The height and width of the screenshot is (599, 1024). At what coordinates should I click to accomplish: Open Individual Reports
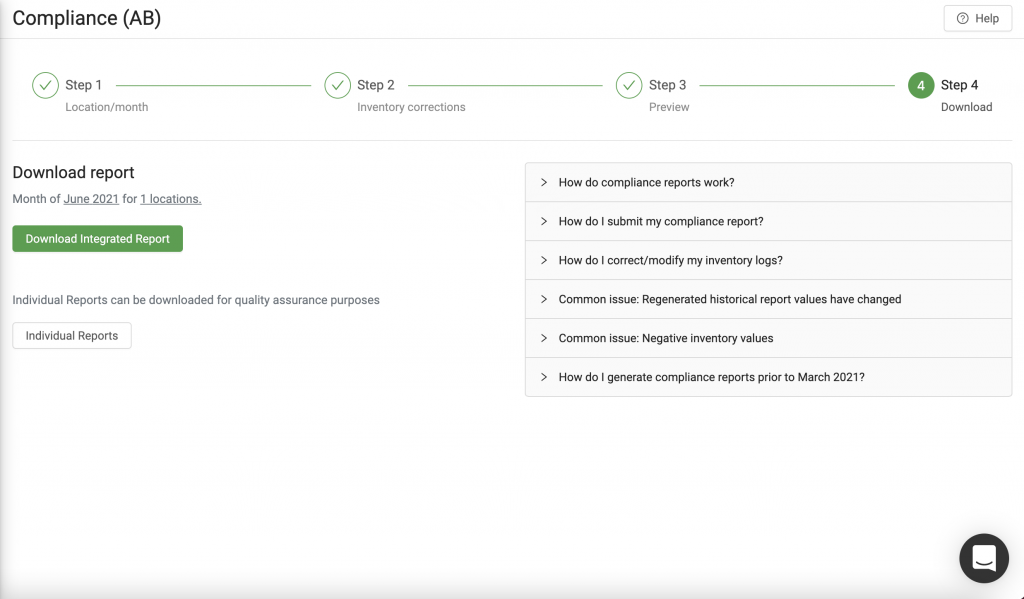[x=72, y=335]
